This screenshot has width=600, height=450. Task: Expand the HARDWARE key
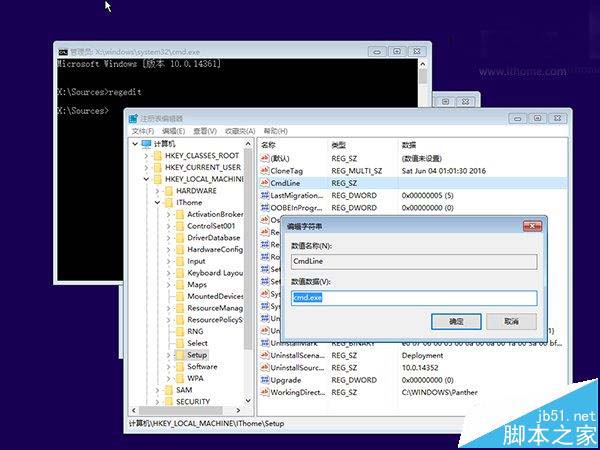tap(157, 191)
